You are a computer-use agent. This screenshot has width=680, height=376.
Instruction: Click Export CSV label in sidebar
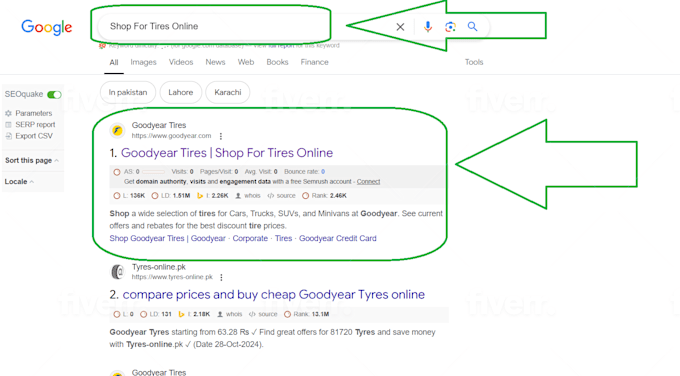coord(34,136)
